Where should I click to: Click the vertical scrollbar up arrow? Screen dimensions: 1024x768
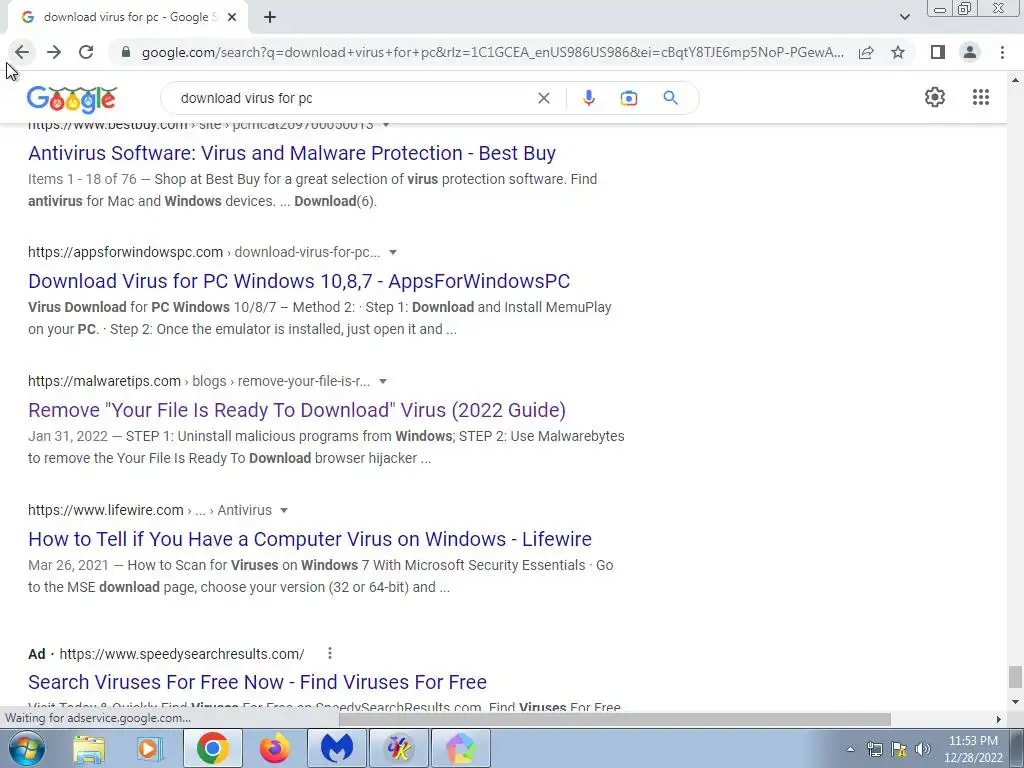1014,80
